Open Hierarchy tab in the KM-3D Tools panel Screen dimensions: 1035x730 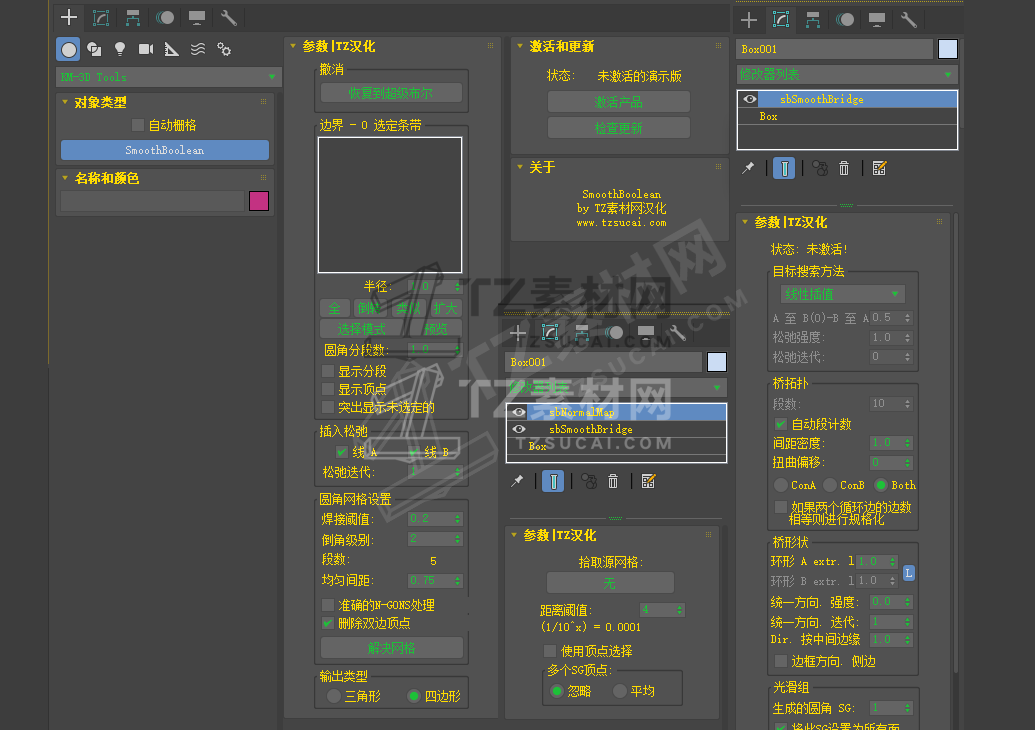tap(133, 17)
